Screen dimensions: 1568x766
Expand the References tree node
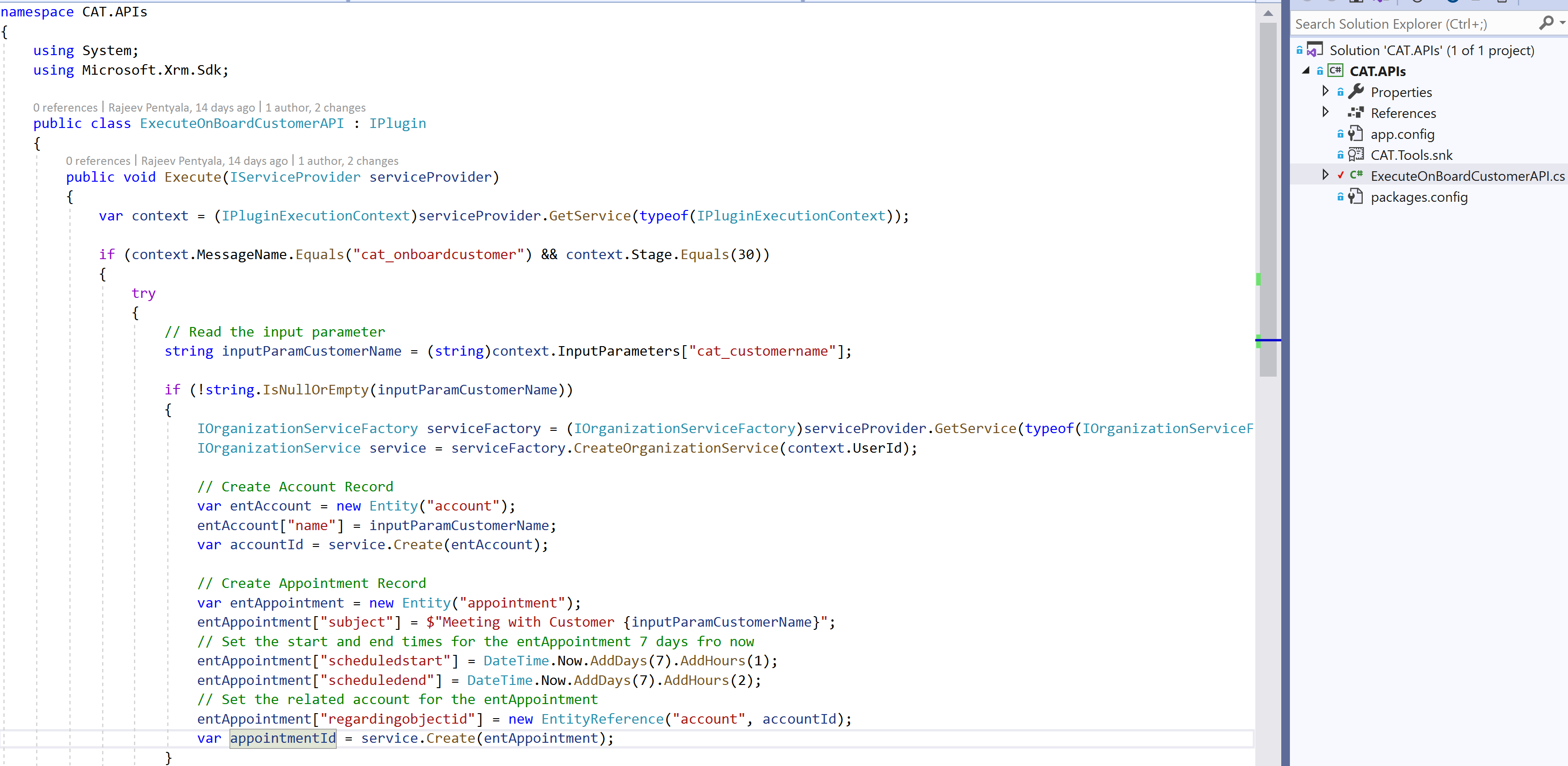[1326, 112]
